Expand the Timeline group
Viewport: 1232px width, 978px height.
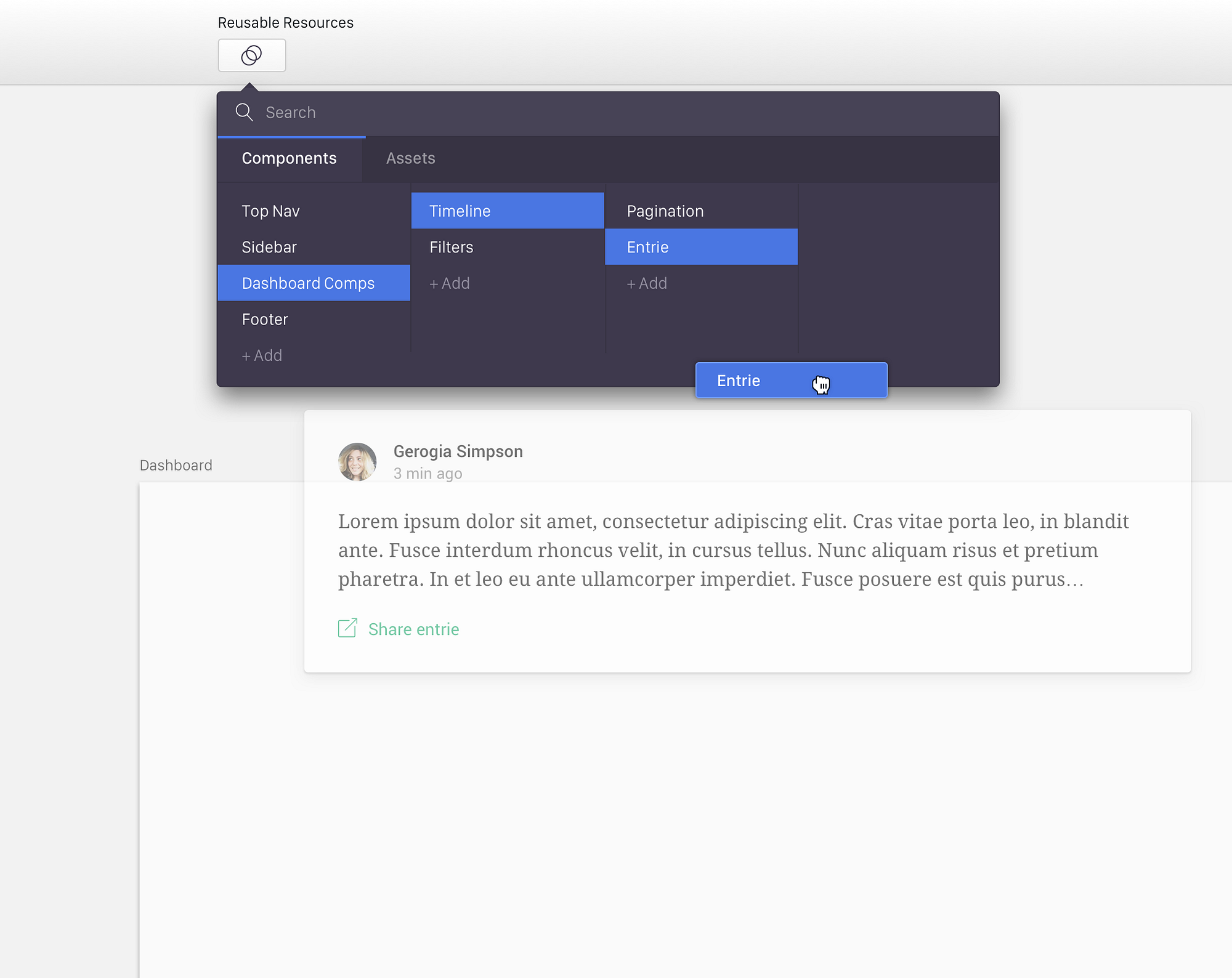[x=460, y=211]
